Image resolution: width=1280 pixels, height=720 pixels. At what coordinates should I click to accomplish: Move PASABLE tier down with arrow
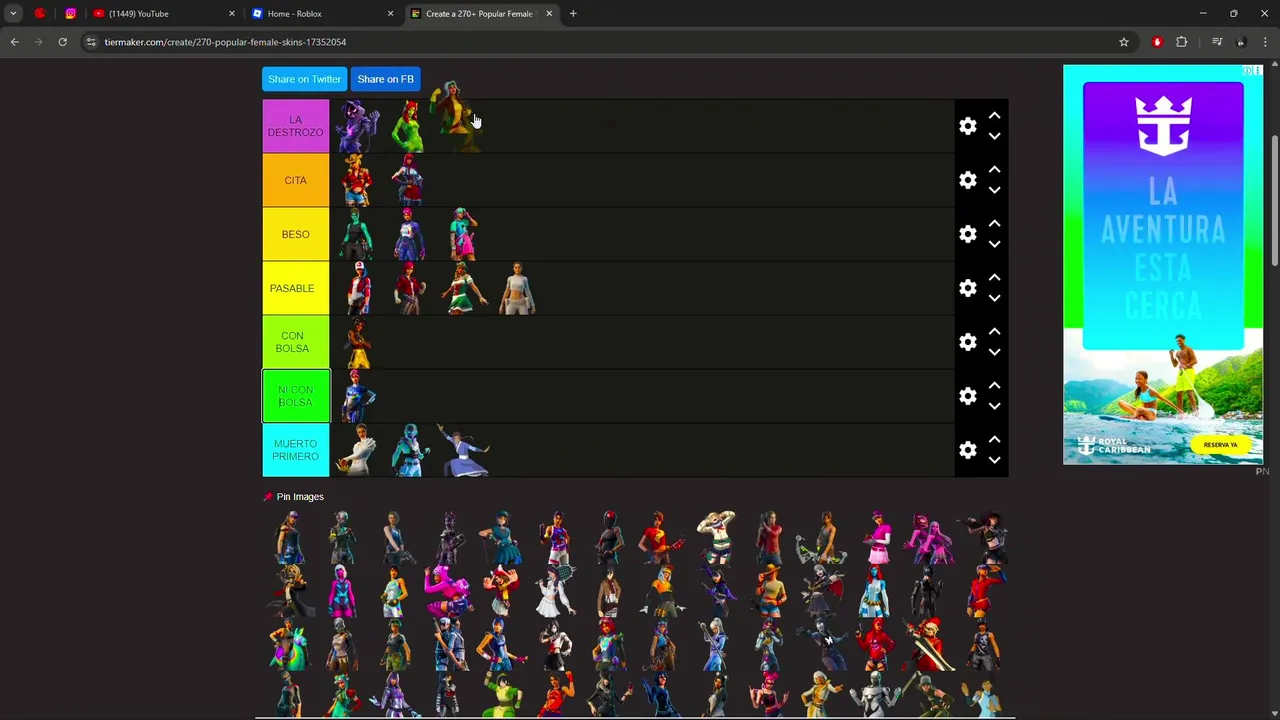point(994,298)
